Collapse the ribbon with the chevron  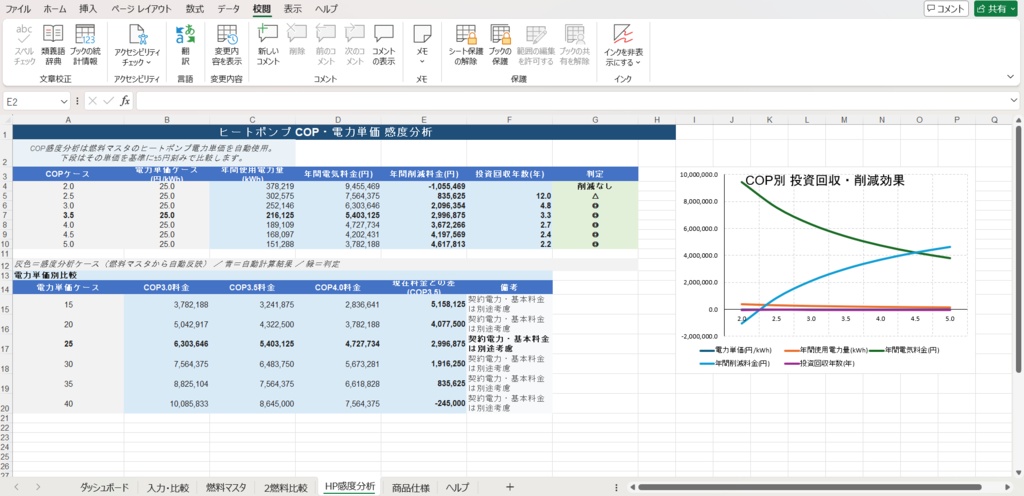click(x=1011, y=76)
